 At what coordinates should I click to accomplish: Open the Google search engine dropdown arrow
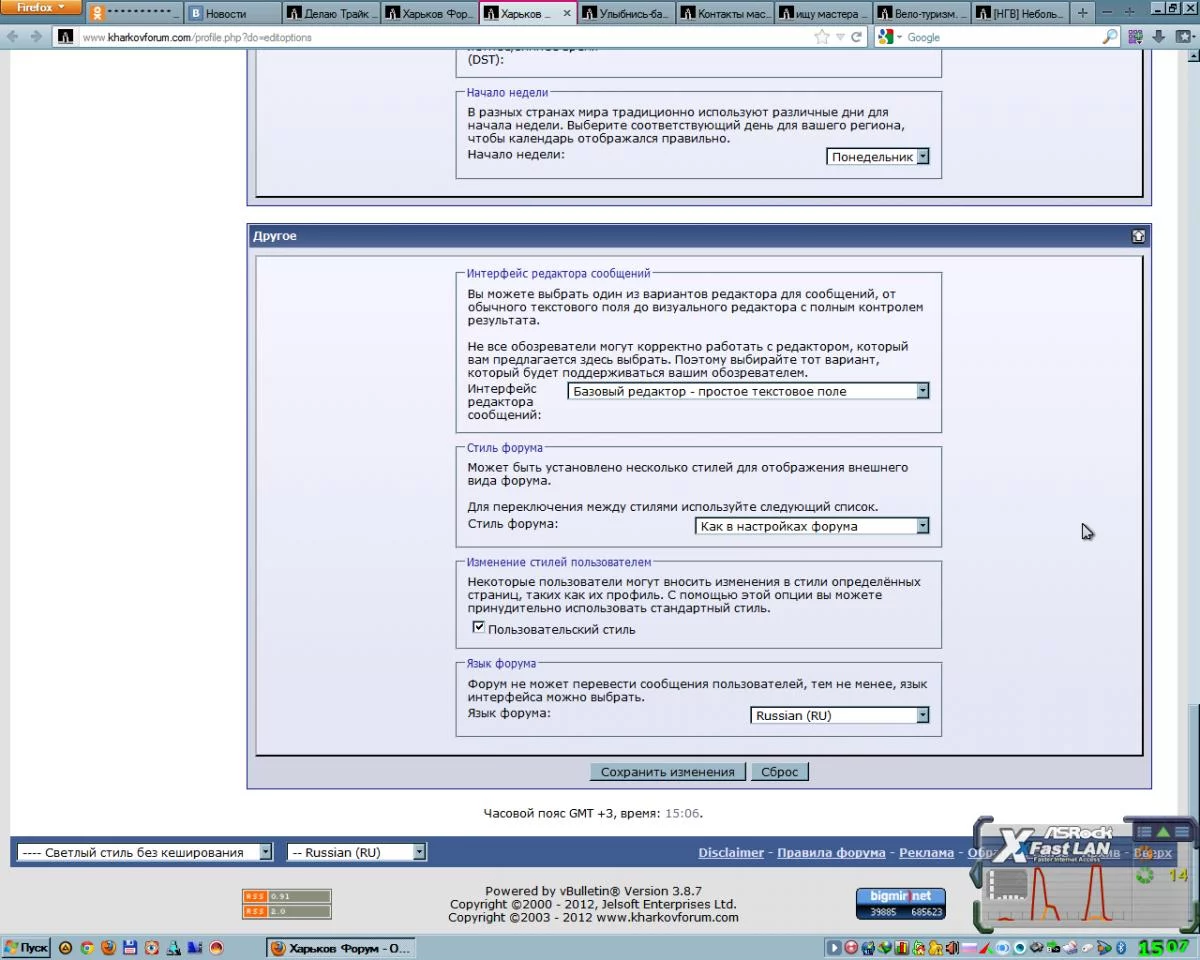[x=899, y=37]
